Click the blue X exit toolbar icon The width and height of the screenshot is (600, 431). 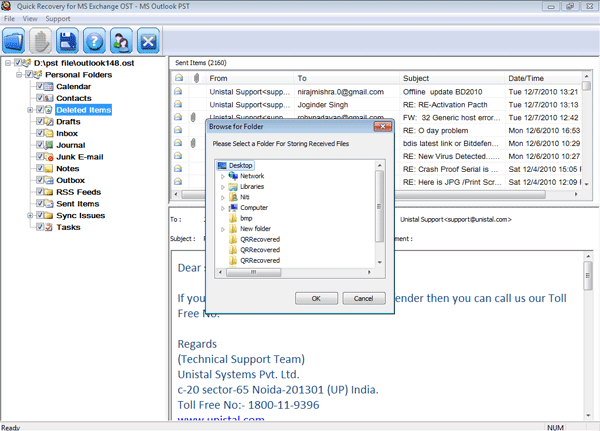[x=148, y=40]
